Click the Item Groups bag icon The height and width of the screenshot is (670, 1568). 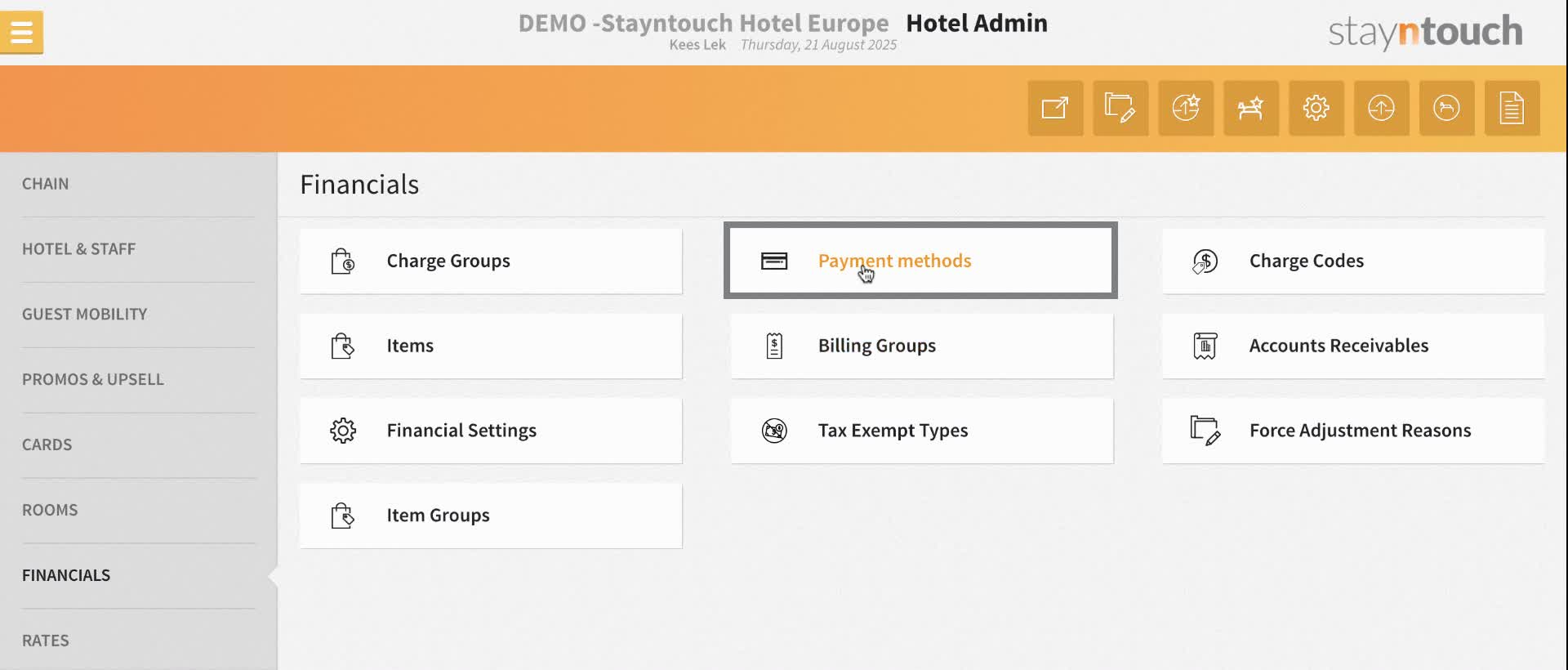pos(343,516)
